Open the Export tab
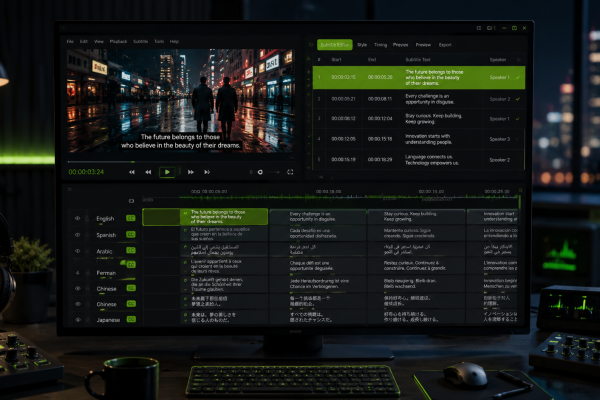600x400 pixels. (x=445, y=45)
